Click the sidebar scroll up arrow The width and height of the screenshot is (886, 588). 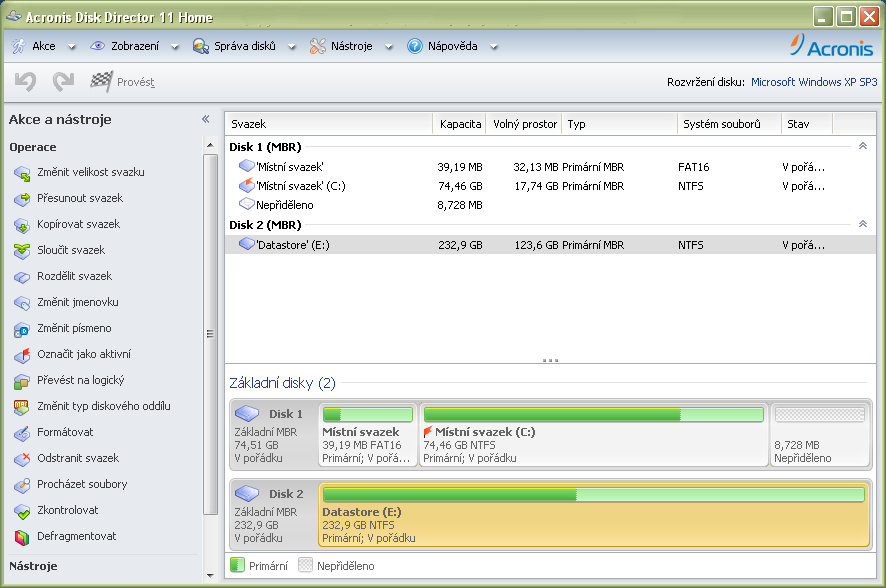[210, 145]
